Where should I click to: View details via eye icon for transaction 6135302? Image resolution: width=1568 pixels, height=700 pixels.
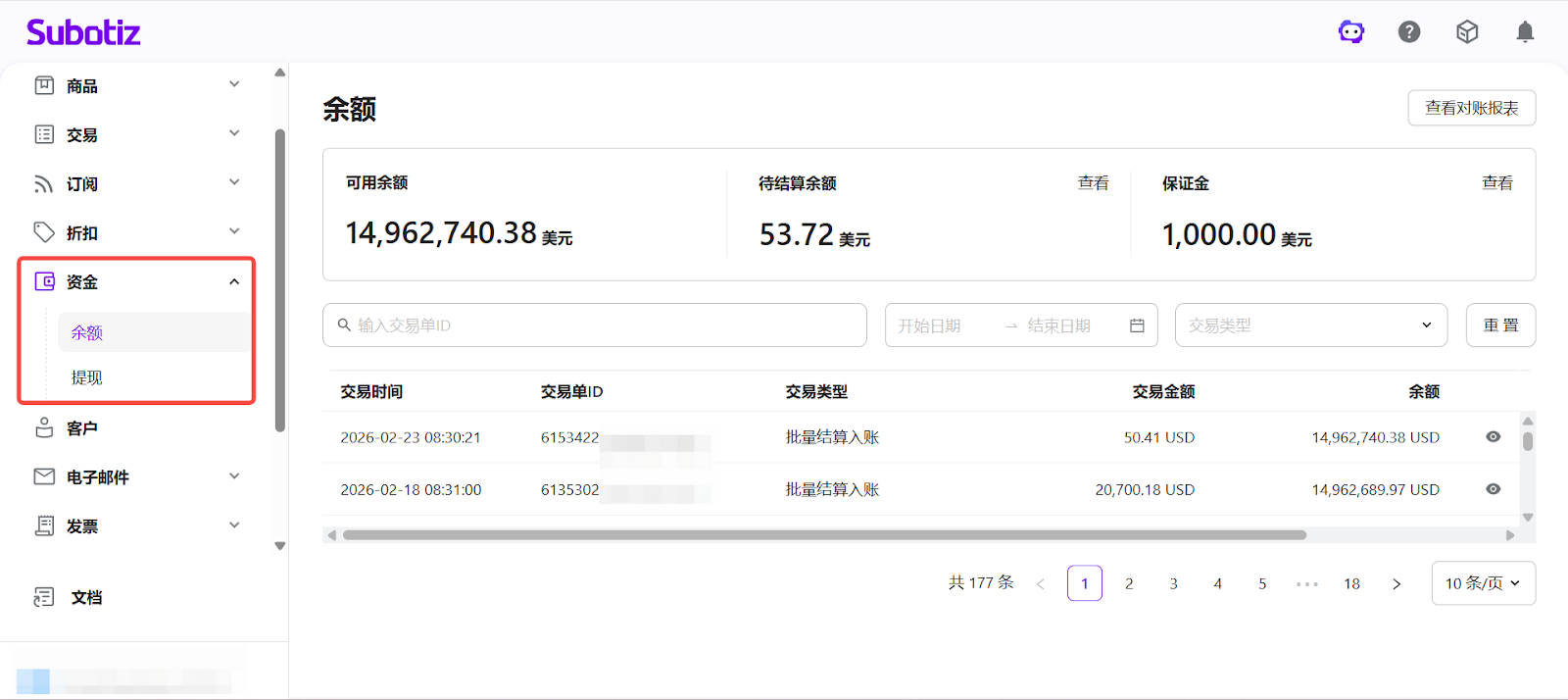point(1493,489)
